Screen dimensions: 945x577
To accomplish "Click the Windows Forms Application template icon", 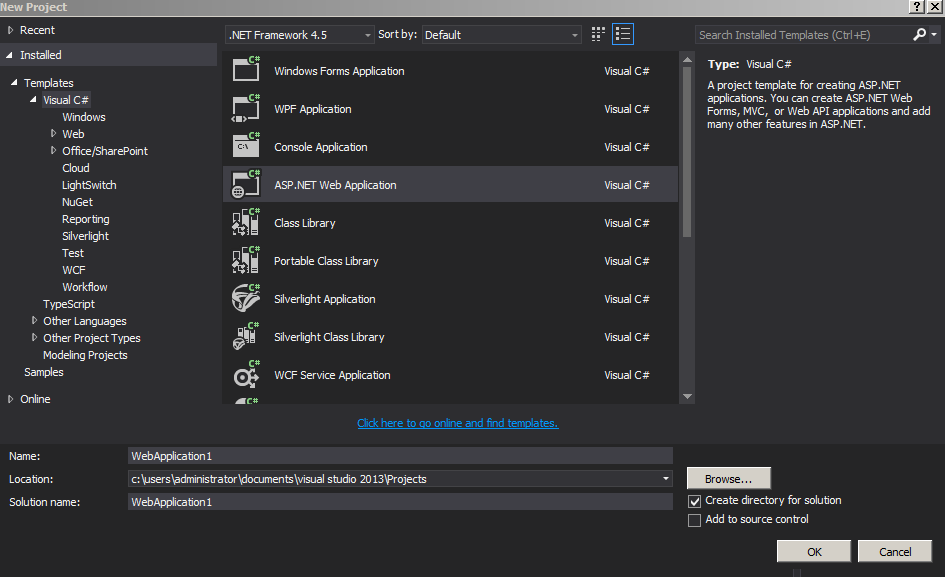I will pyautogui.click(x=246, y=70).
